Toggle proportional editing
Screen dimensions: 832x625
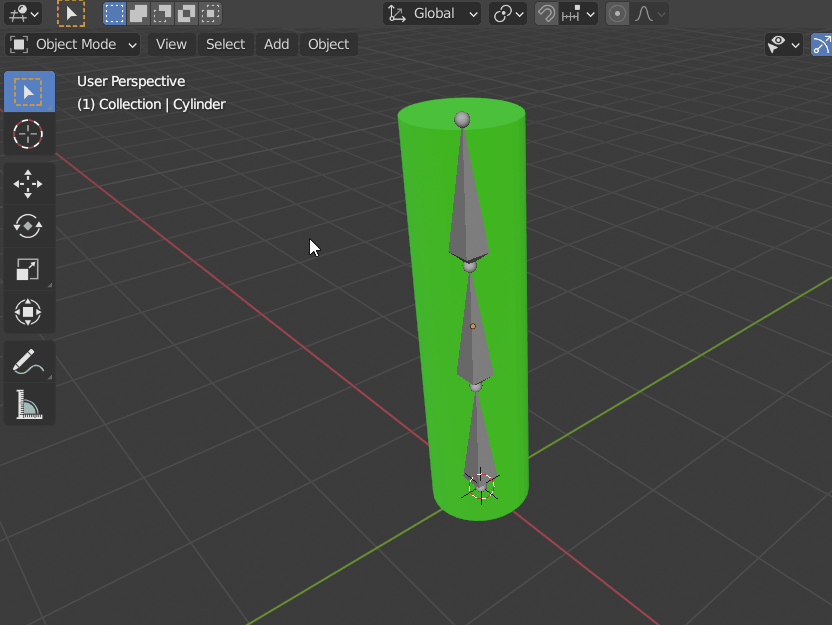617,13
